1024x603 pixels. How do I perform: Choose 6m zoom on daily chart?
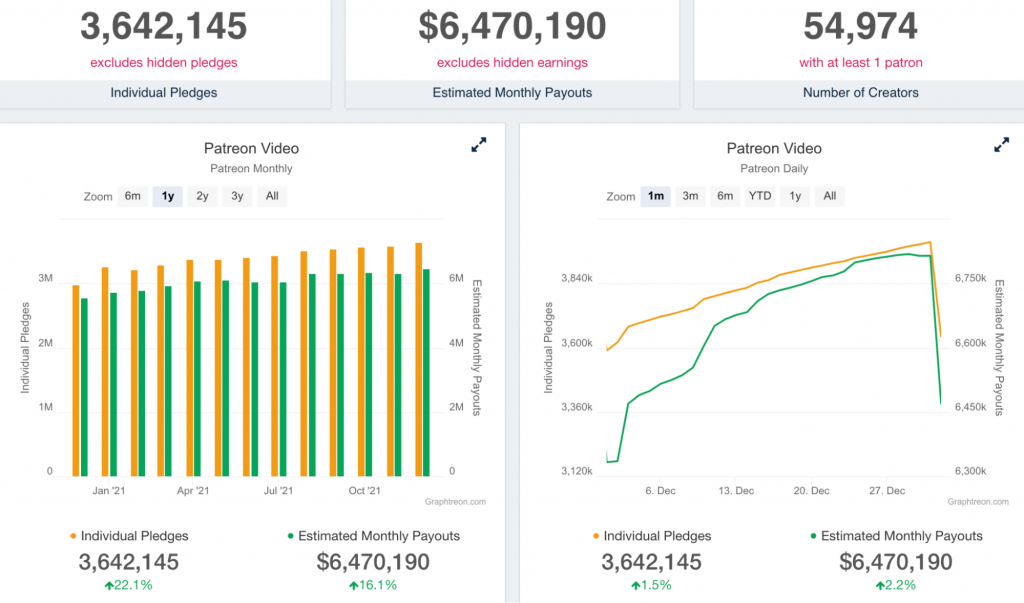725,196
